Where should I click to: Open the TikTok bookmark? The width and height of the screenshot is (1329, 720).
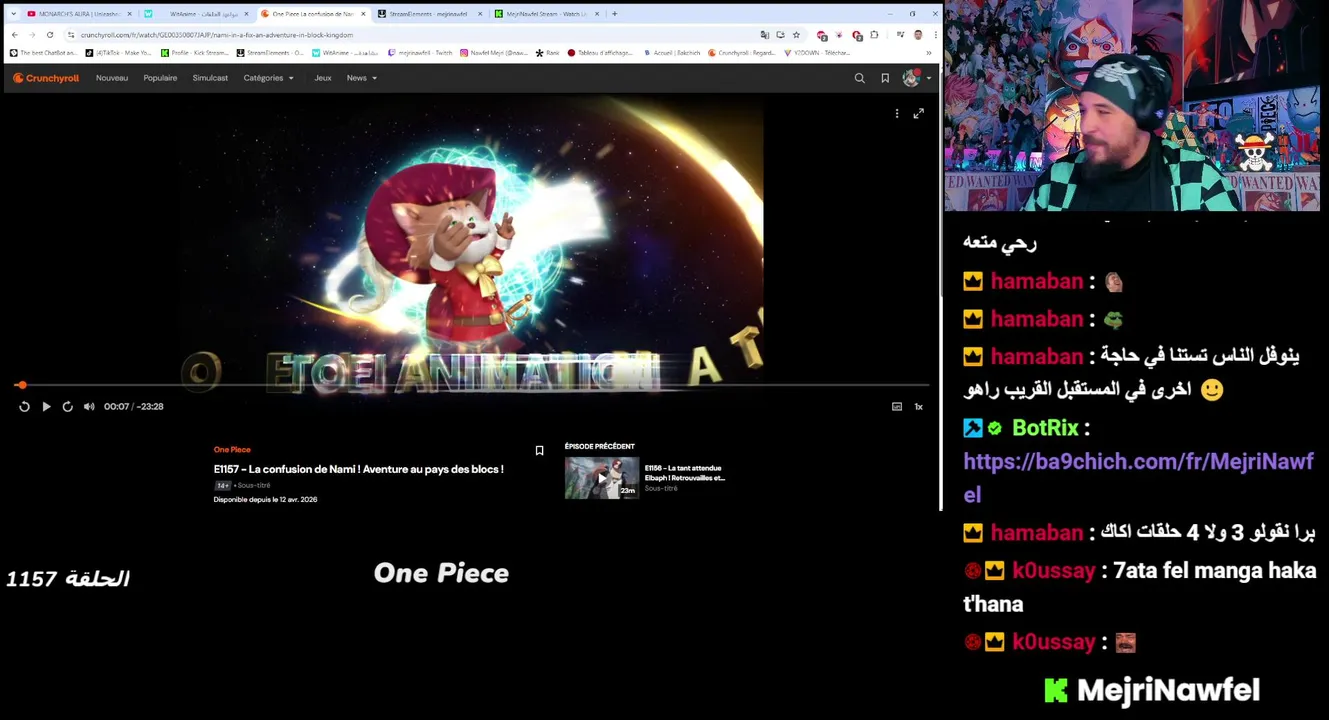[x=118, y=53]
